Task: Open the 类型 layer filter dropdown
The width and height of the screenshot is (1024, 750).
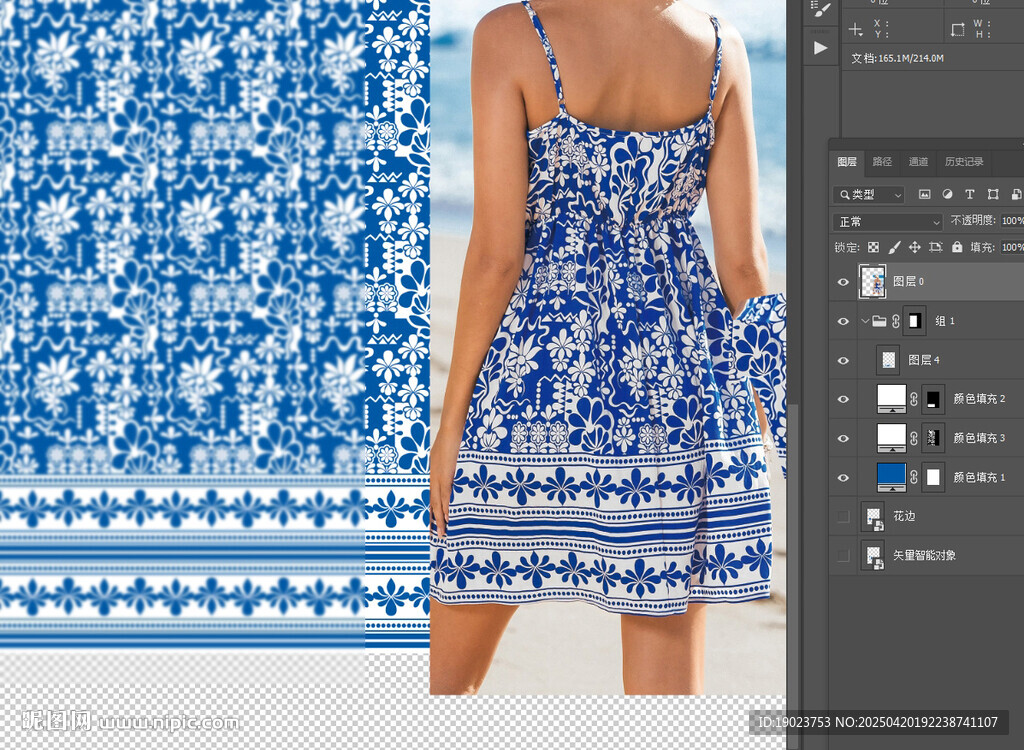Action: point(869,195)
